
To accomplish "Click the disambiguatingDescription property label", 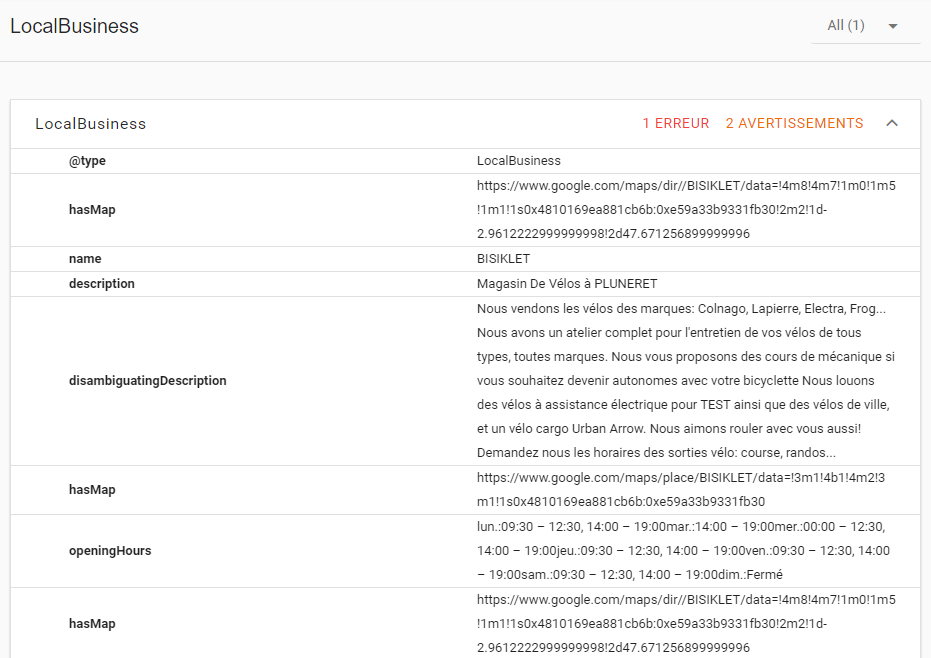I will coord(147,381).
